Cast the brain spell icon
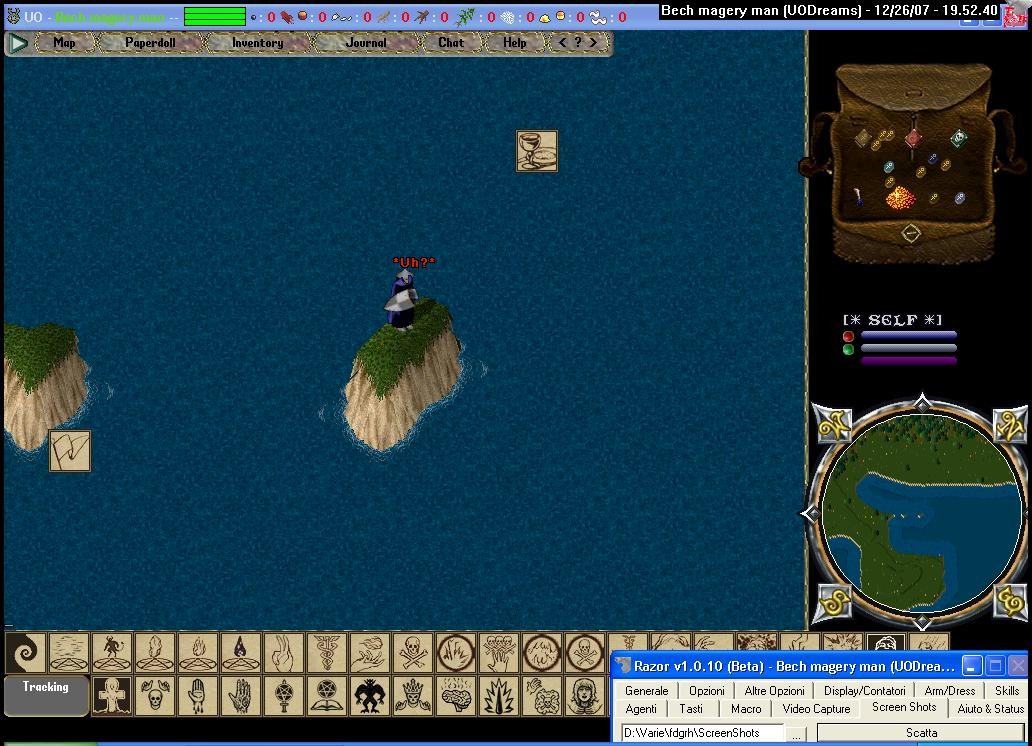This screenshot has height=746, width=1032. pos(456,695)
